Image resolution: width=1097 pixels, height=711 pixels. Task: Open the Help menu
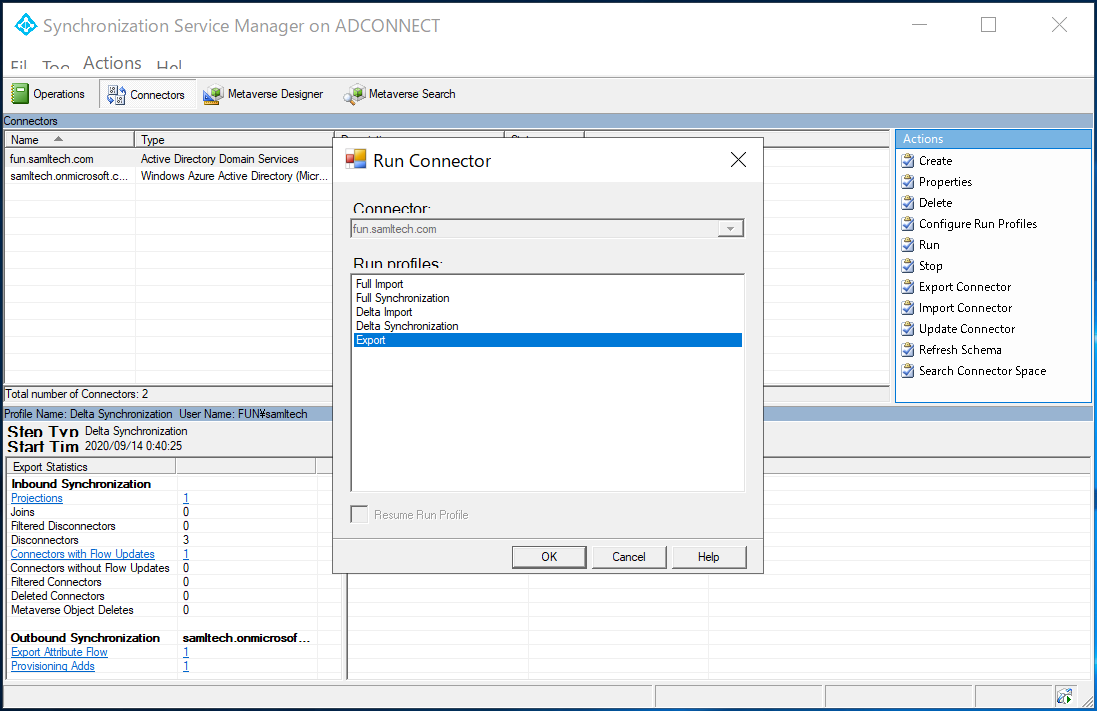coord(169,65)
